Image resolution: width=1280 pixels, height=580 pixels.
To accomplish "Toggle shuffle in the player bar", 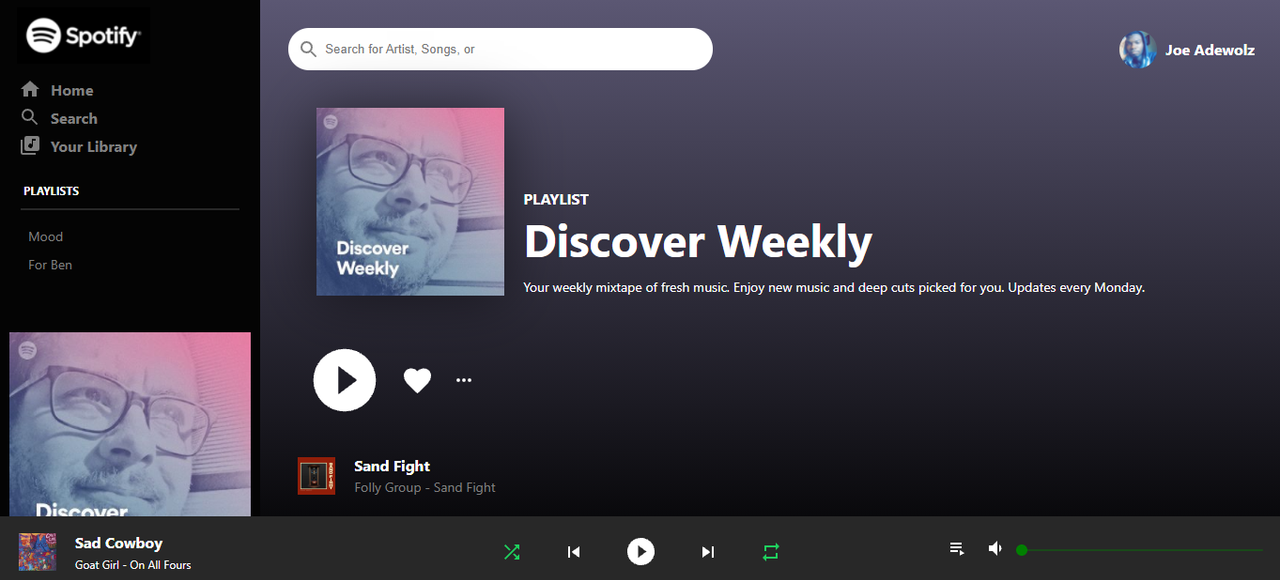I will [512, 552].
